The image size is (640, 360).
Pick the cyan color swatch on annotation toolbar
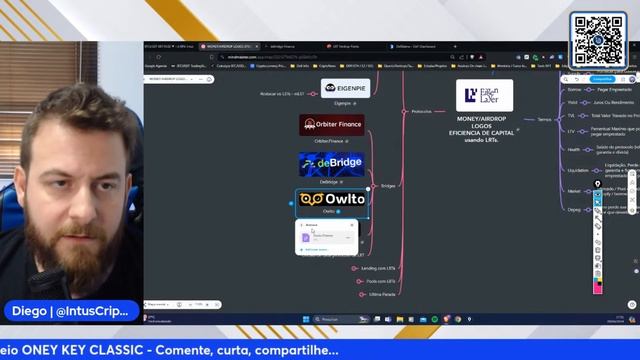[596, 280]
